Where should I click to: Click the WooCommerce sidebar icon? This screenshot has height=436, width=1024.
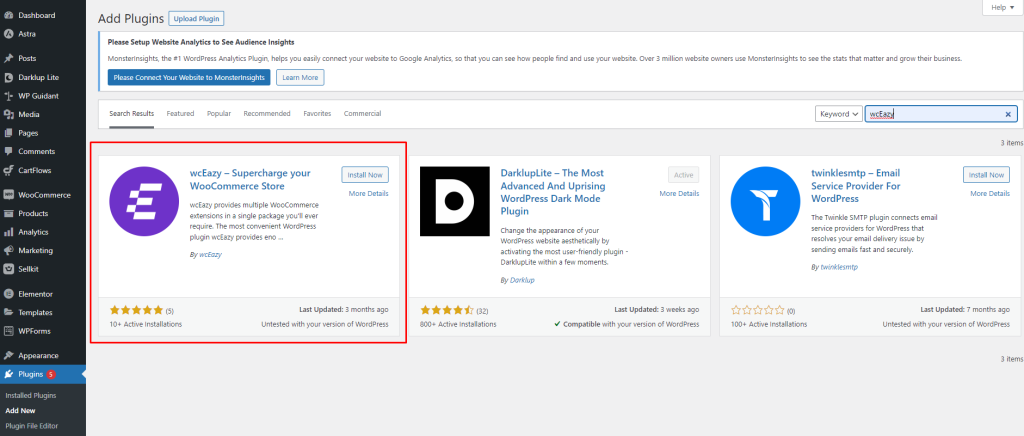coord(8,195)
